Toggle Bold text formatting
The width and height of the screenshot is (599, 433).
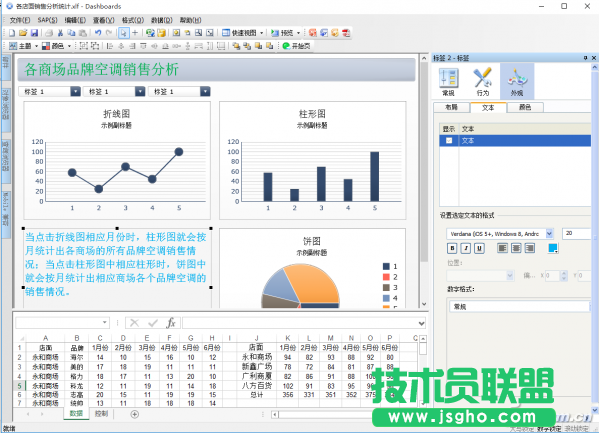452,248
